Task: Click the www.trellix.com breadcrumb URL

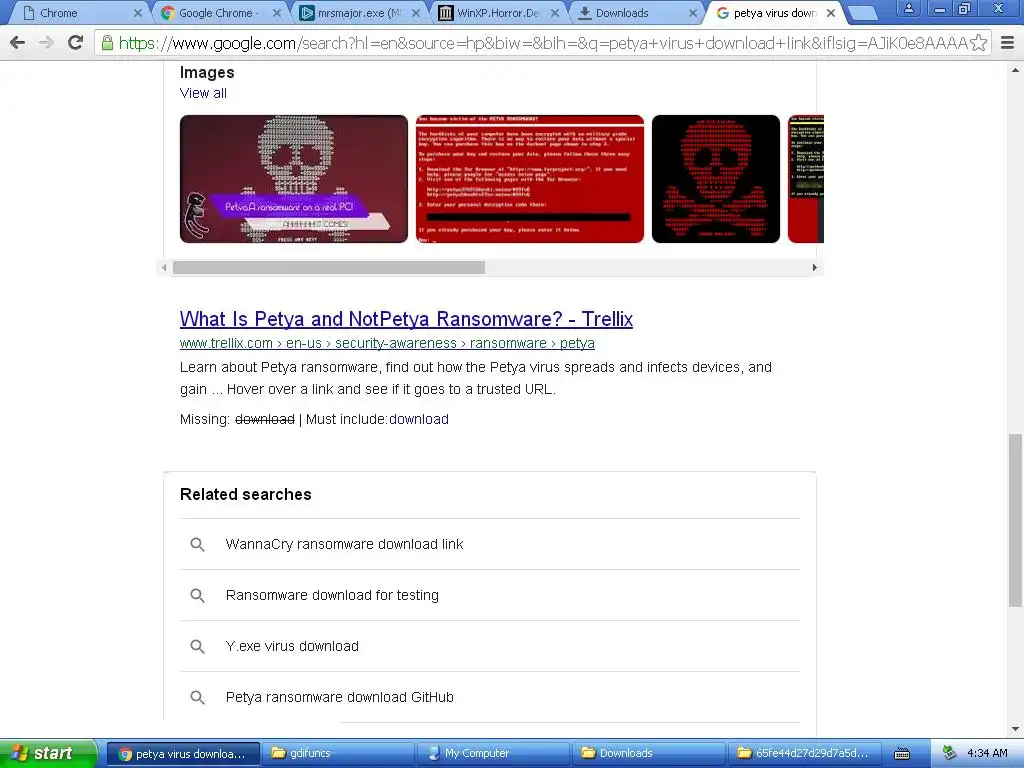Action: point(387,344)
